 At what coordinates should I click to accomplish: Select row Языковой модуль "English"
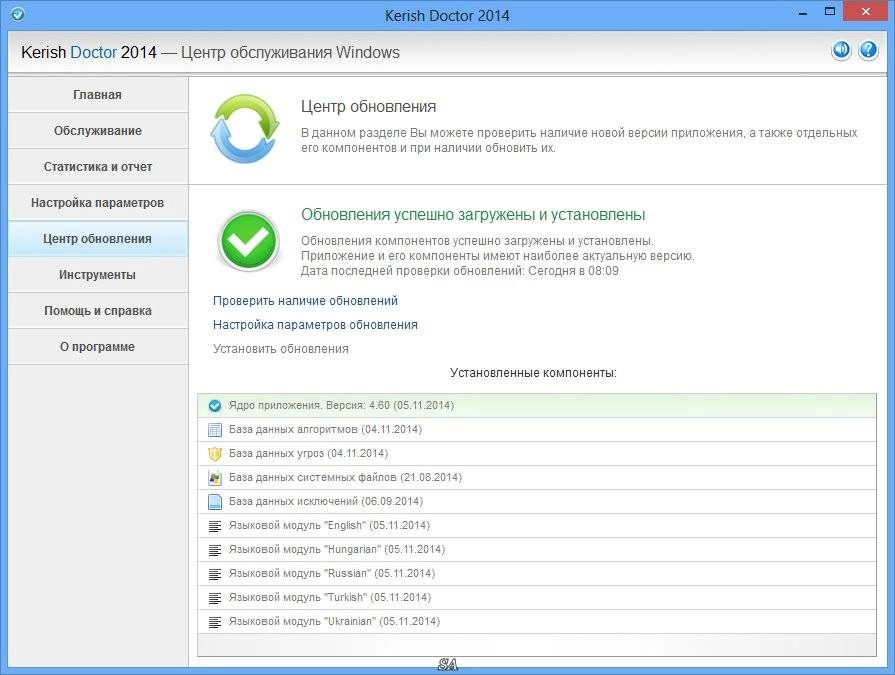[x=537, y=526]
